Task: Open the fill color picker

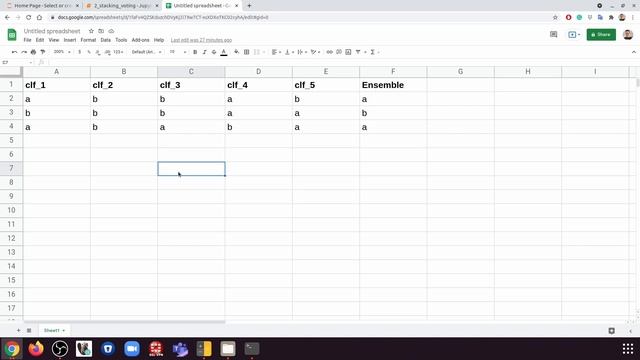Action: [236, 52]
